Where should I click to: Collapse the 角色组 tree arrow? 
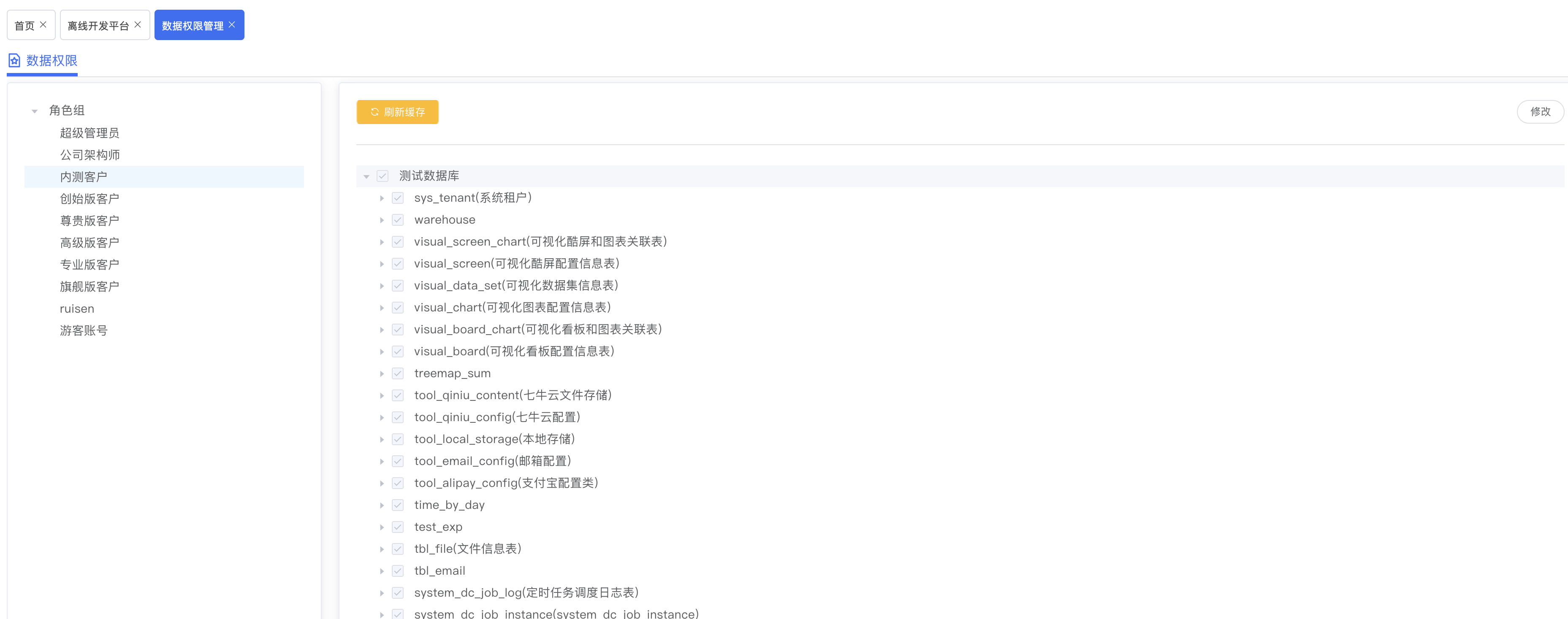point(35,111)
